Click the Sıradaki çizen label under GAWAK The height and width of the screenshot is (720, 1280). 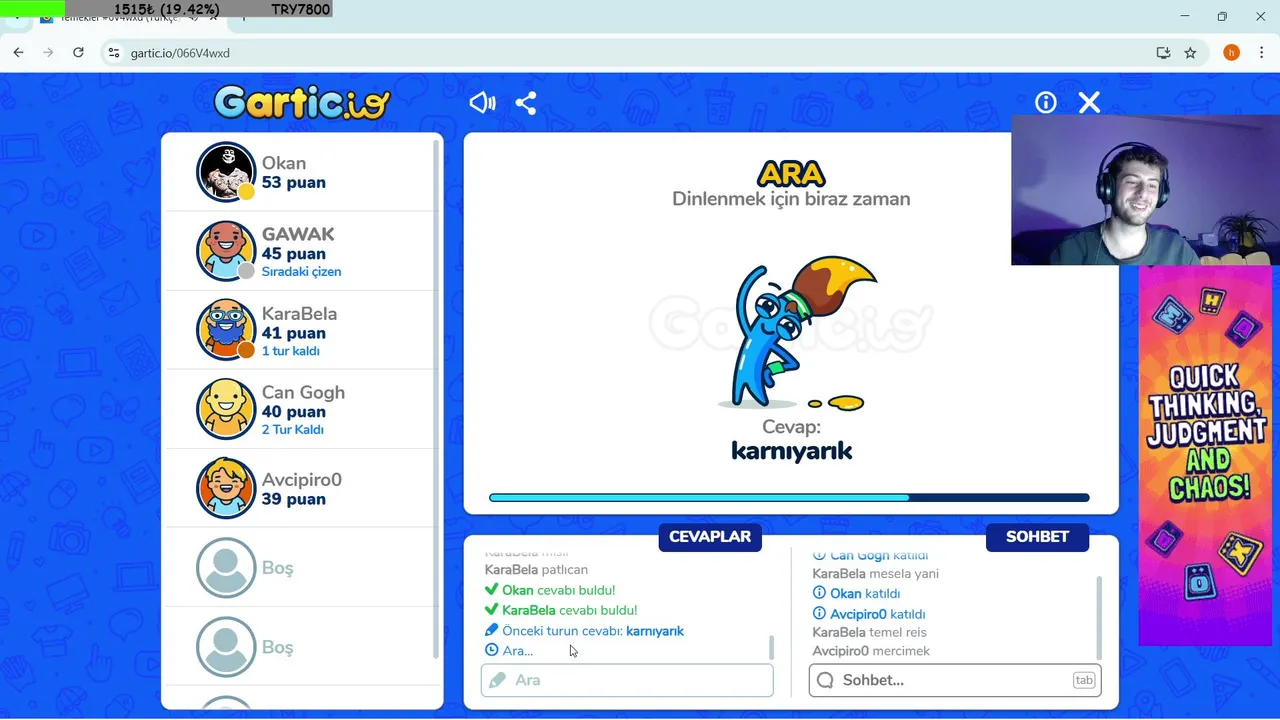tap(301, 272)
